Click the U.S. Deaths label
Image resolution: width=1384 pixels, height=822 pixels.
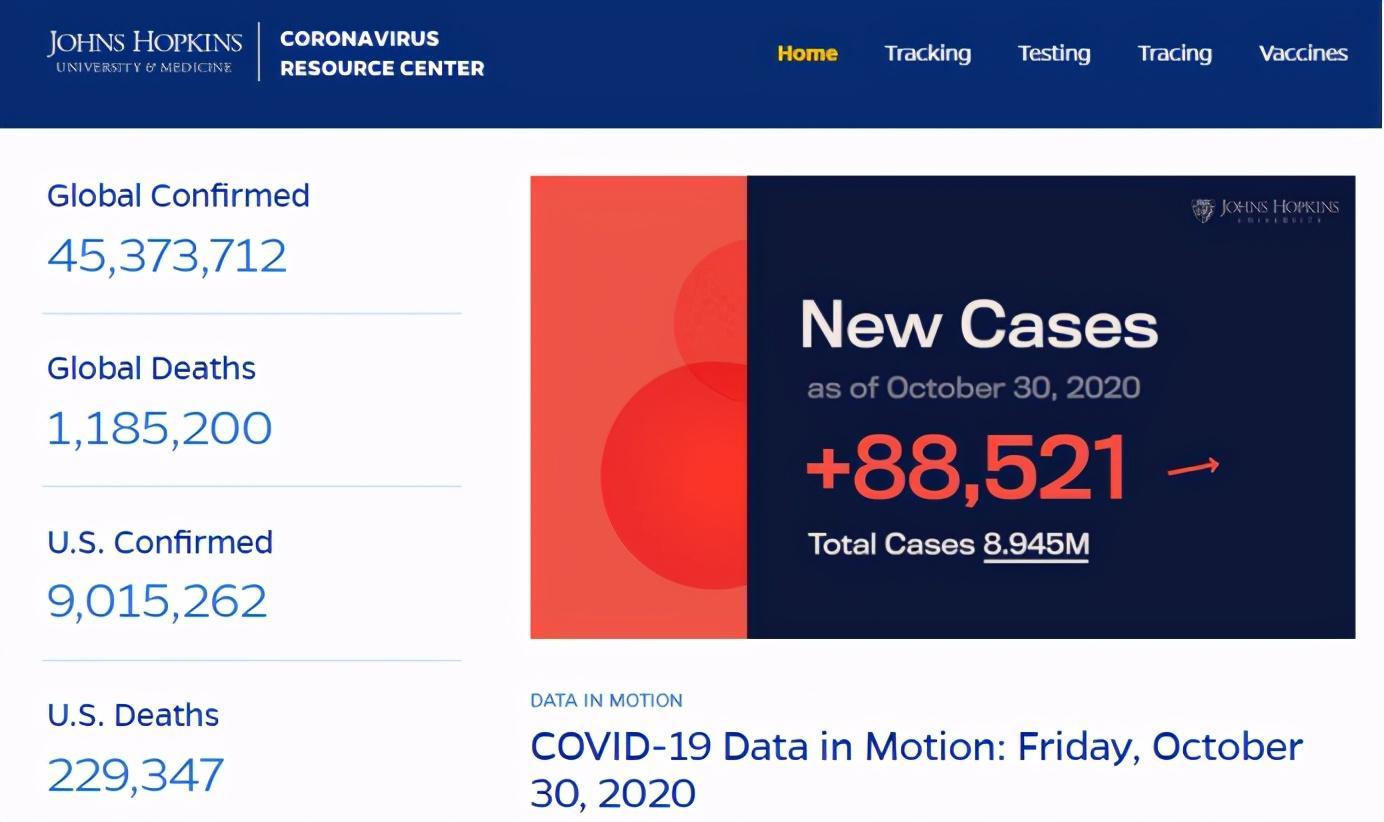click(133, 715)
